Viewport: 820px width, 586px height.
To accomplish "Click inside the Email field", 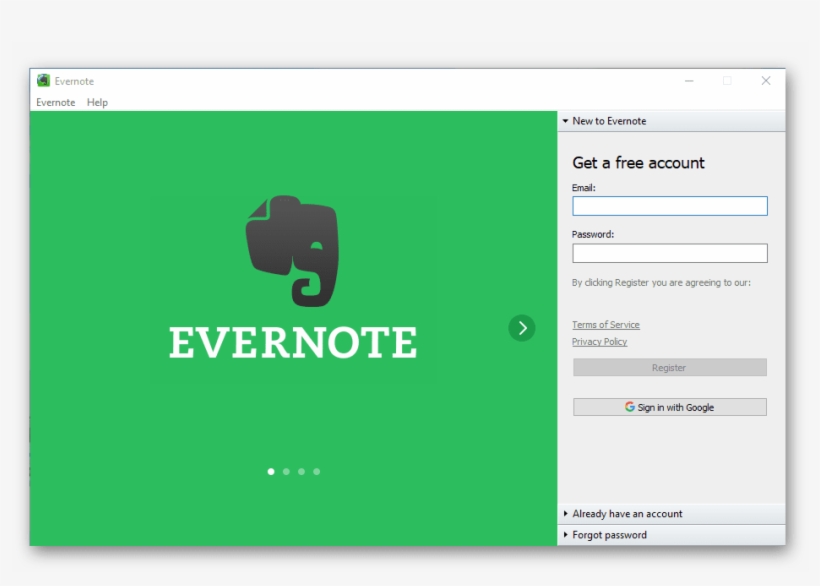I will click(x=670, y=206).
